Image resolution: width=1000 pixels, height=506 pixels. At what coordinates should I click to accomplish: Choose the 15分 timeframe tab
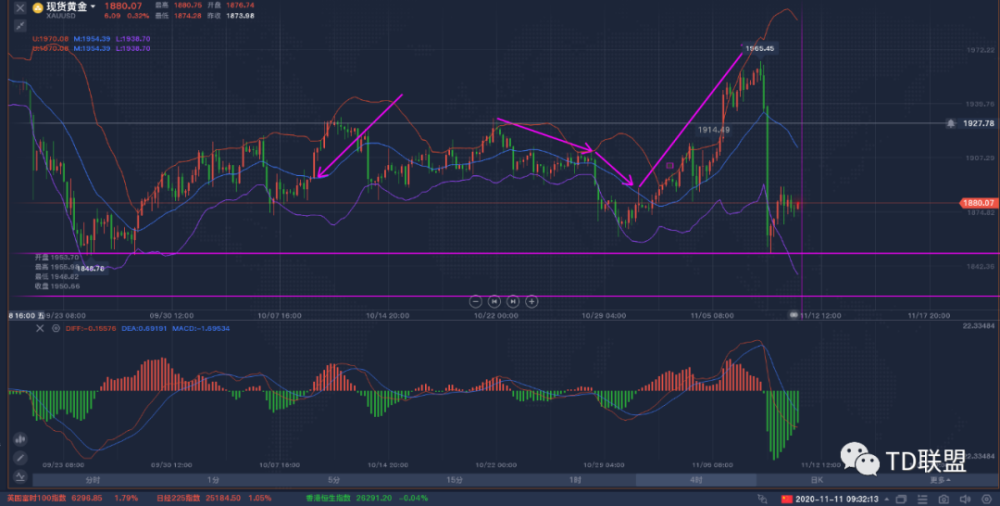point(454,480)
